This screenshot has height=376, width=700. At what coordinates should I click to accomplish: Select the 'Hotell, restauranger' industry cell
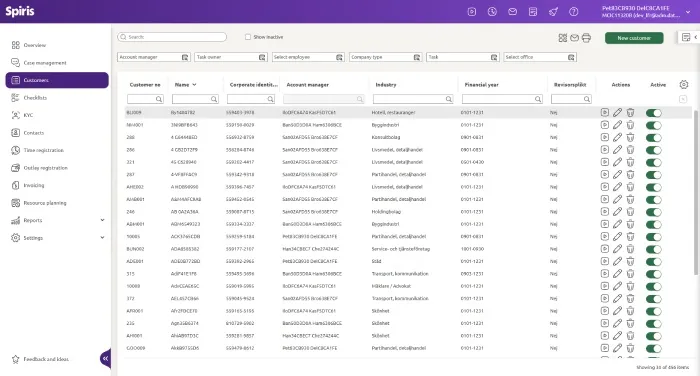[x=393, y=113]
